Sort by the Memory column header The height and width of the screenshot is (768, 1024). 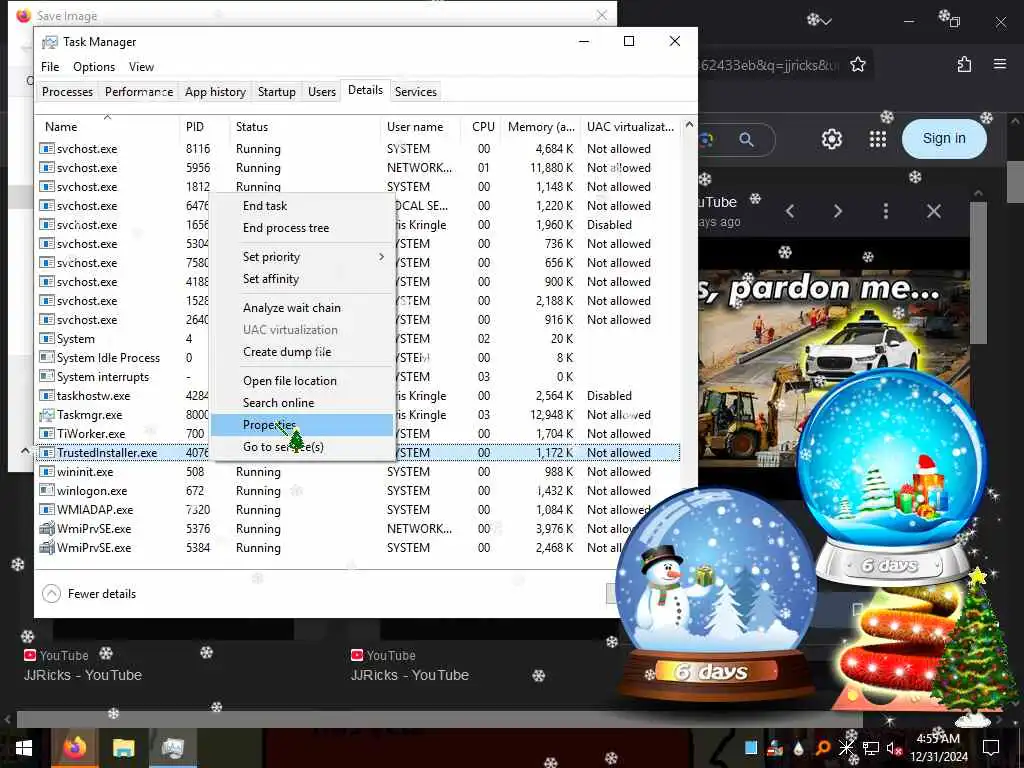coord(541,127)
